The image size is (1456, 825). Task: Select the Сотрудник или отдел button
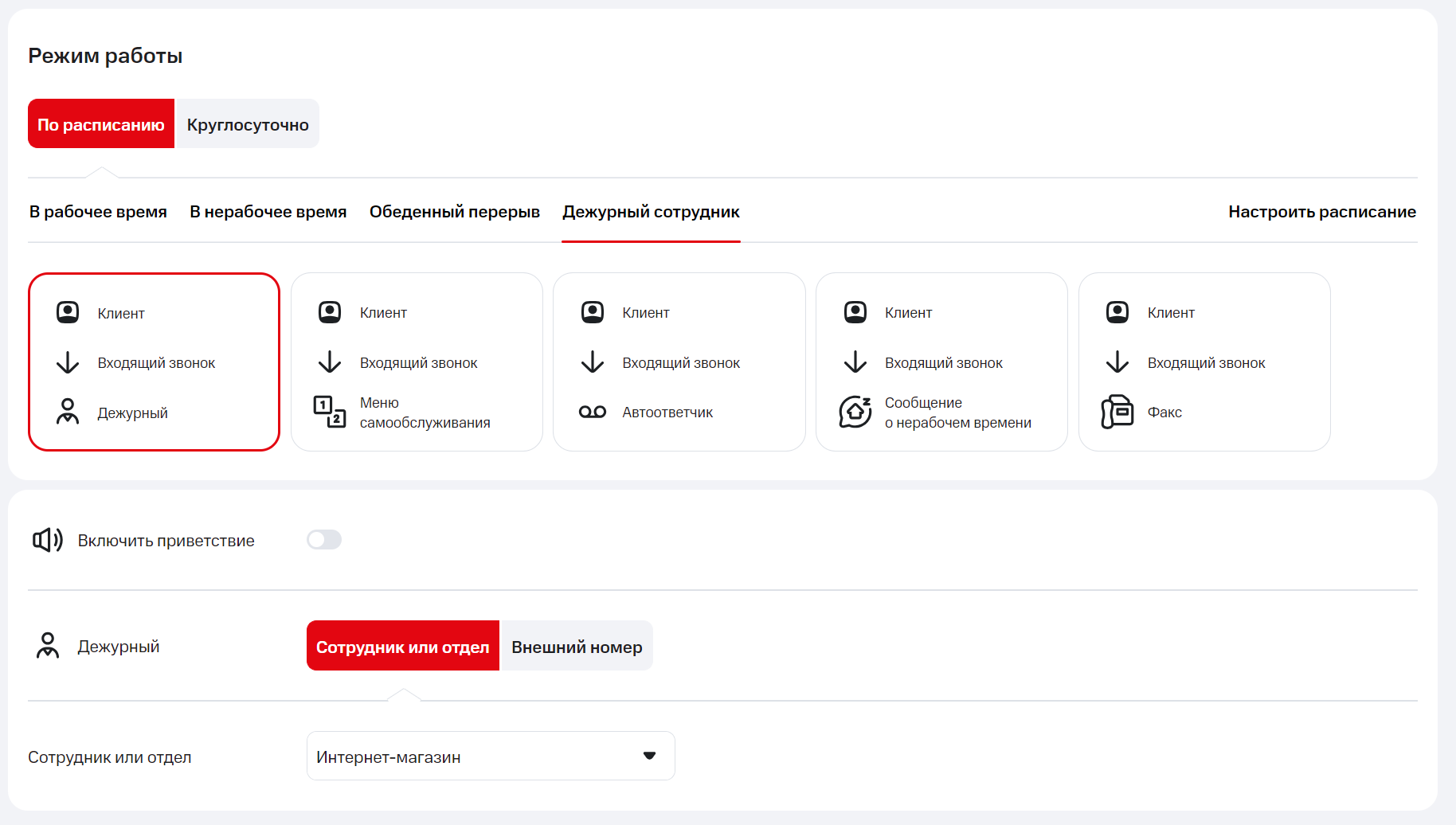coord(402,647)
